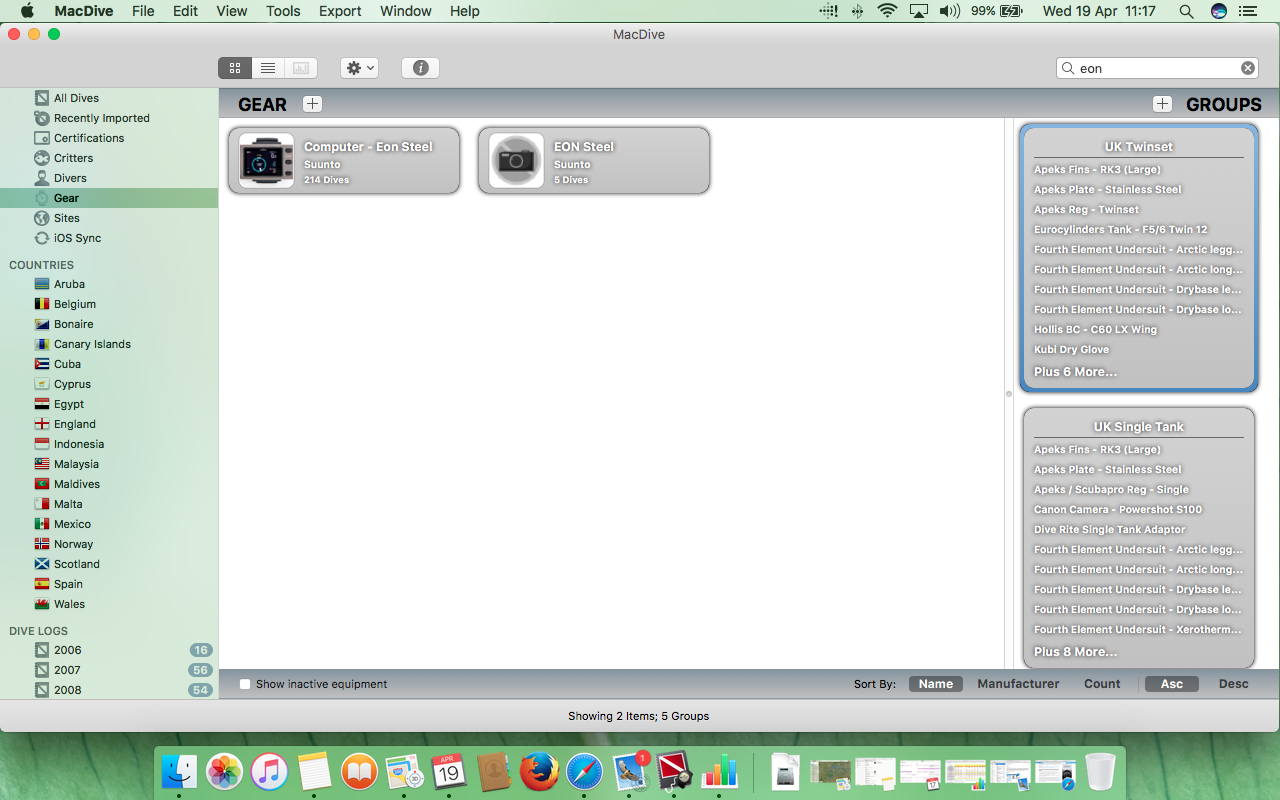Open the Tools menu
1280x800 pixels.
tap(283, 11)
